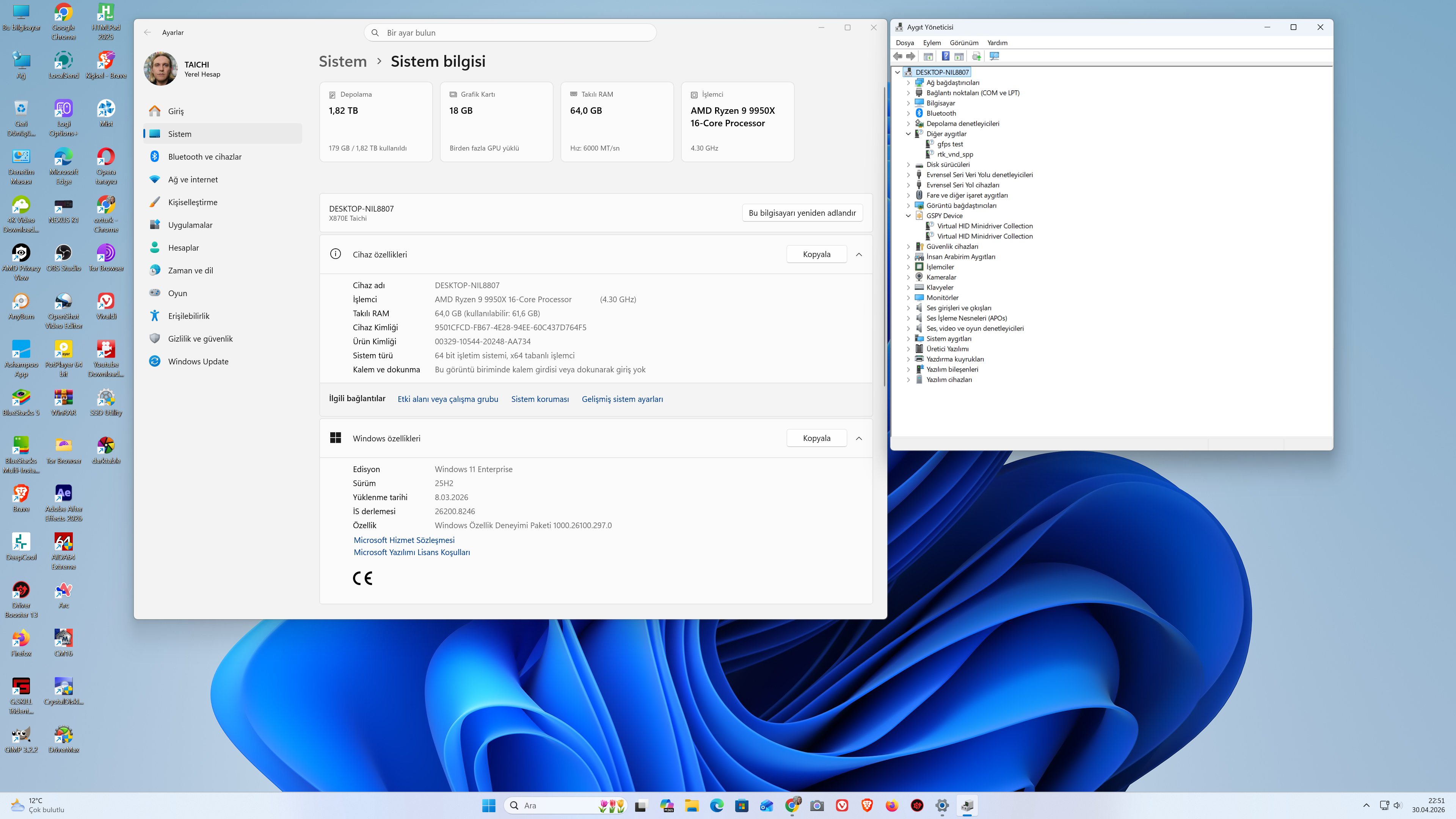
Task: Open the darktable desktop icon
Action: (x=106, y=450)
